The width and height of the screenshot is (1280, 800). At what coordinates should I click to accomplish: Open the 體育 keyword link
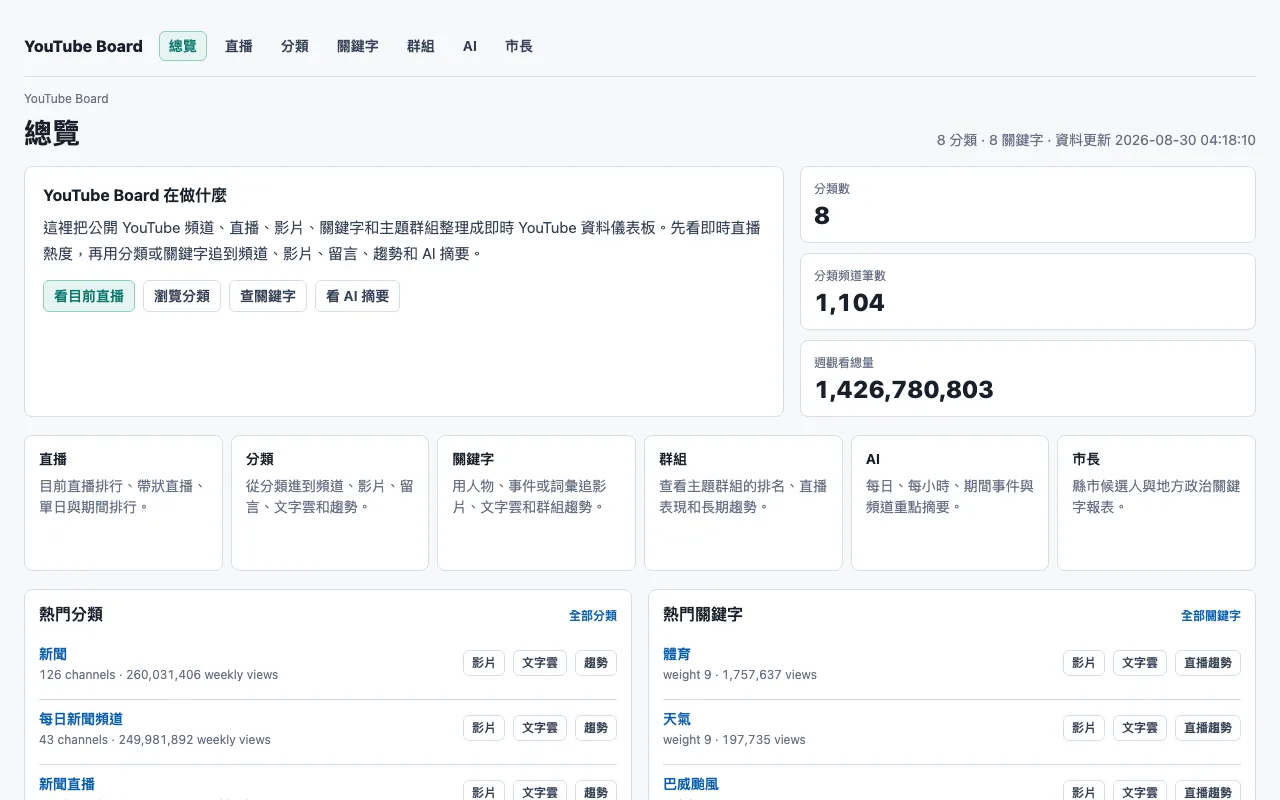[677, 654]
